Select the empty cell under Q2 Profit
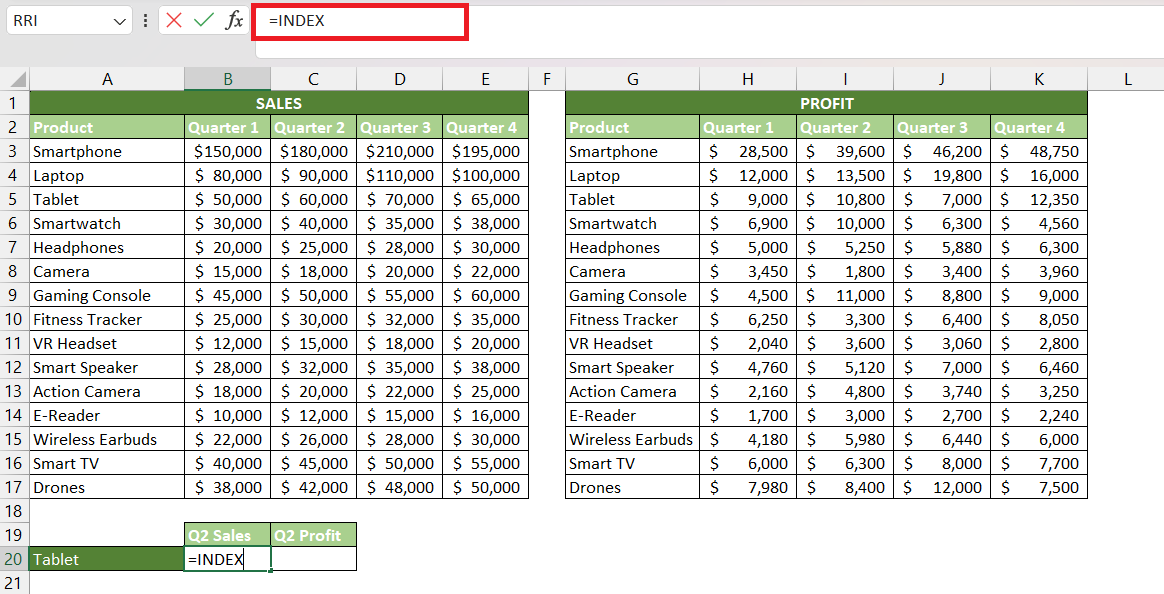The width and height of the screenshot is (1164, 594). tap(313, 559)
